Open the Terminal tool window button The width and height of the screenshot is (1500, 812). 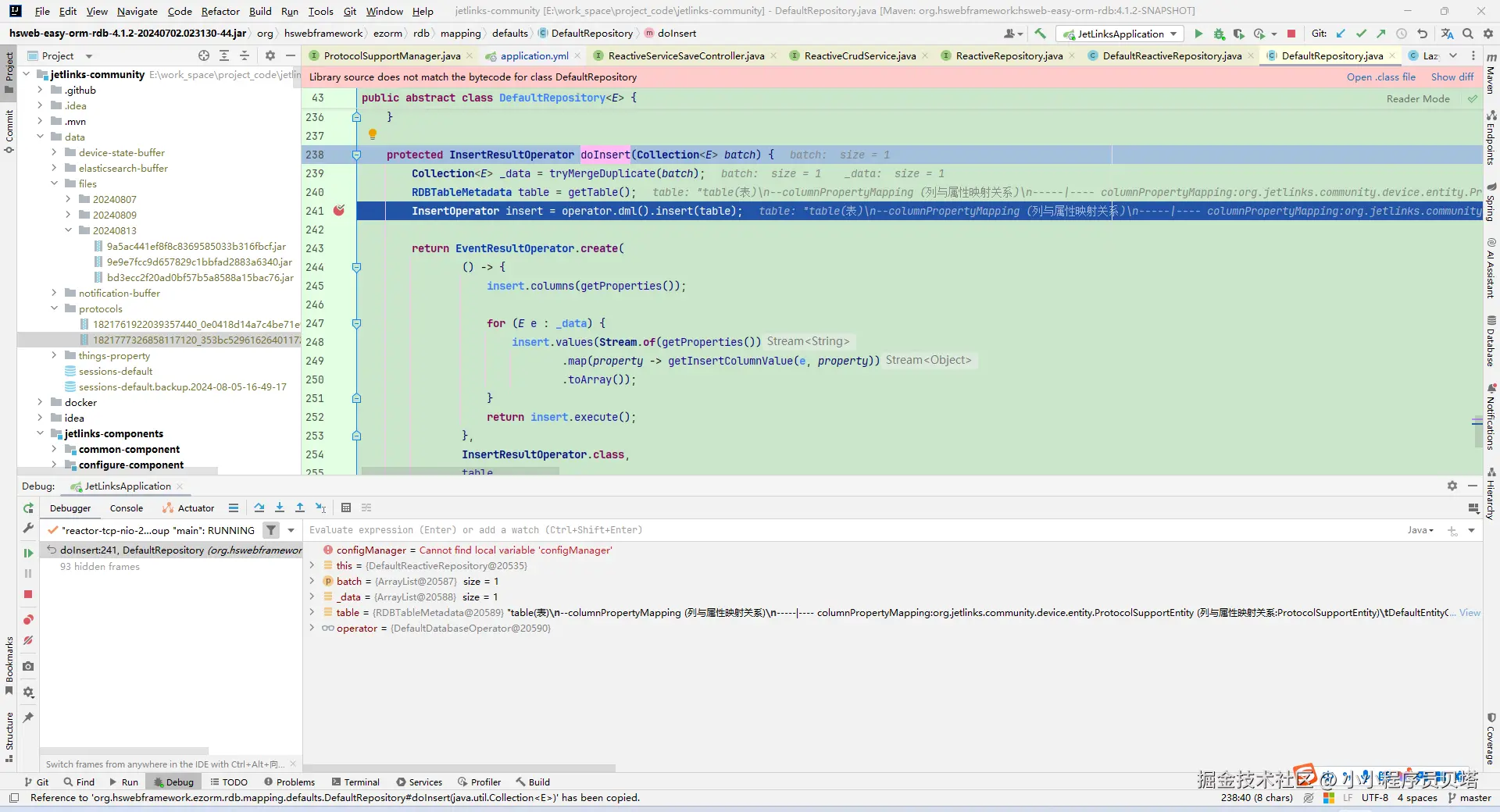click(355, 782)
